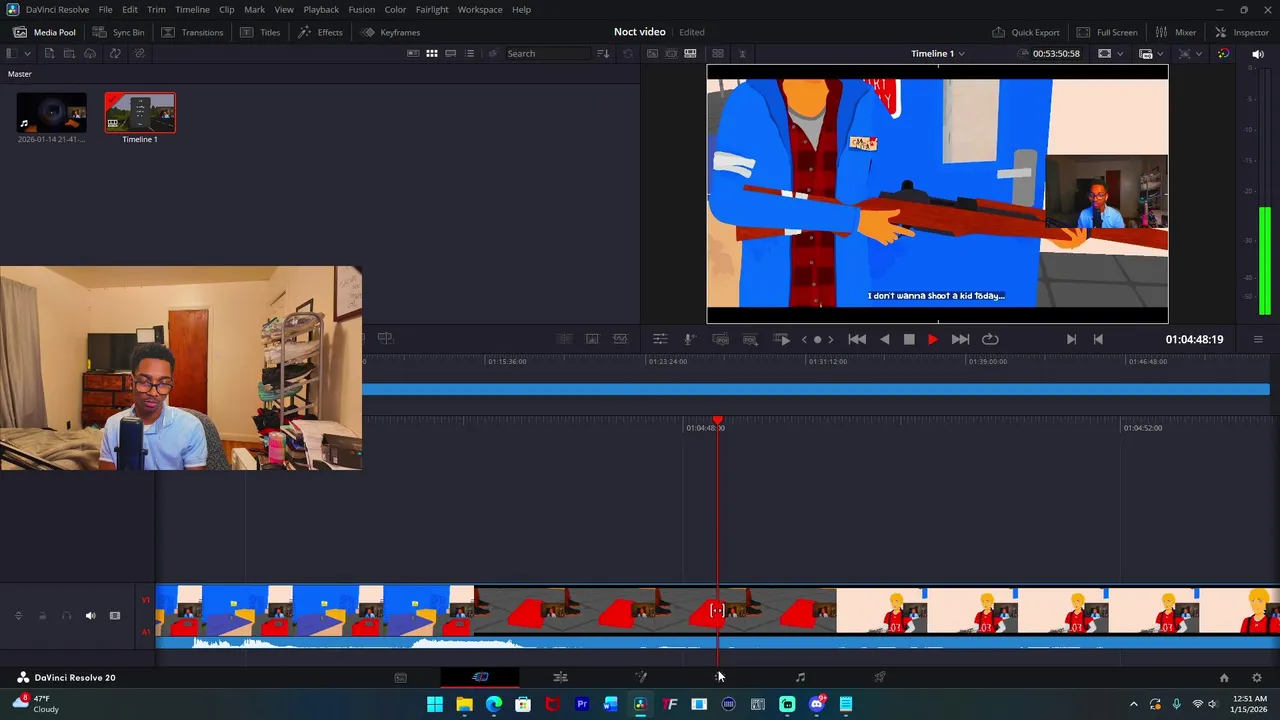Screen dimensions: 1280x720
Task: Open the Workspace menu
Action: coord(480,9)
